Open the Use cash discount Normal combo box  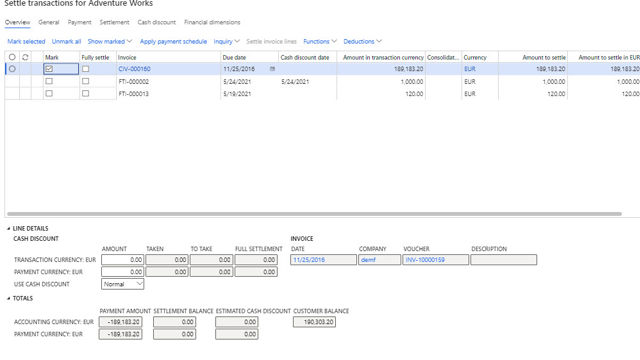tap(122, 284)
